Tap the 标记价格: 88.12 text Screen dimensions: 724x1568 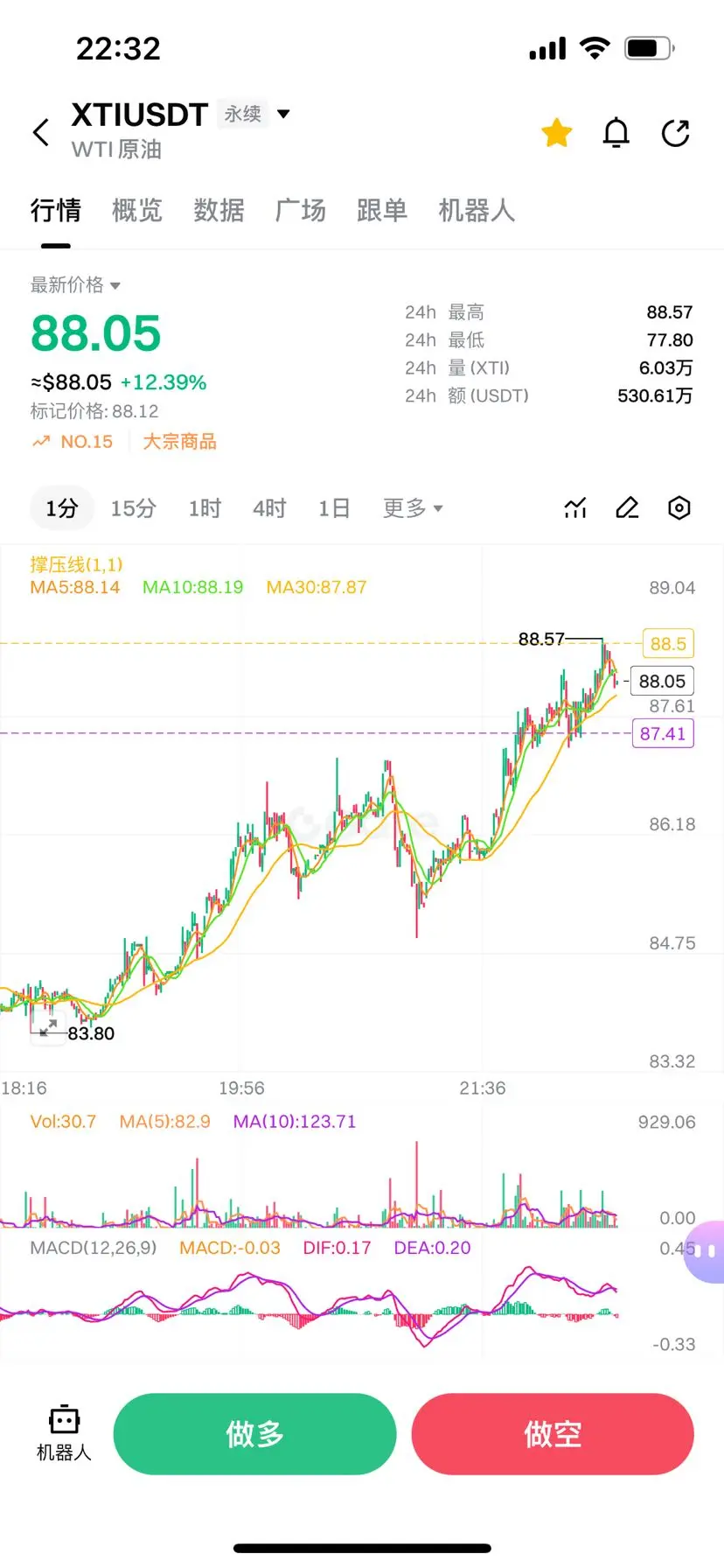pos(94,411)
